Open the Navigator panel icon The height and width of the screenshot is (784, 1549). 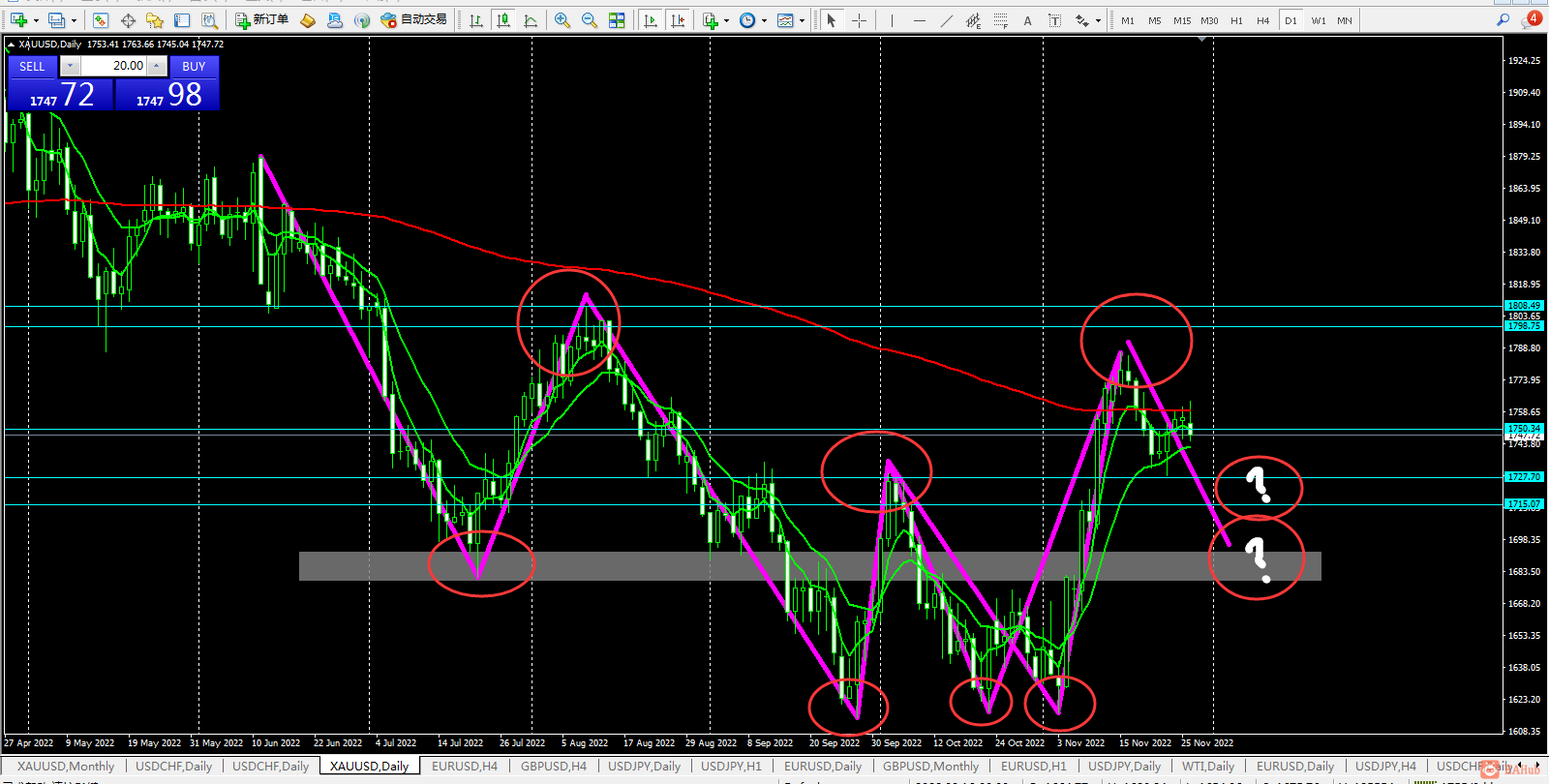pos(155,20)
